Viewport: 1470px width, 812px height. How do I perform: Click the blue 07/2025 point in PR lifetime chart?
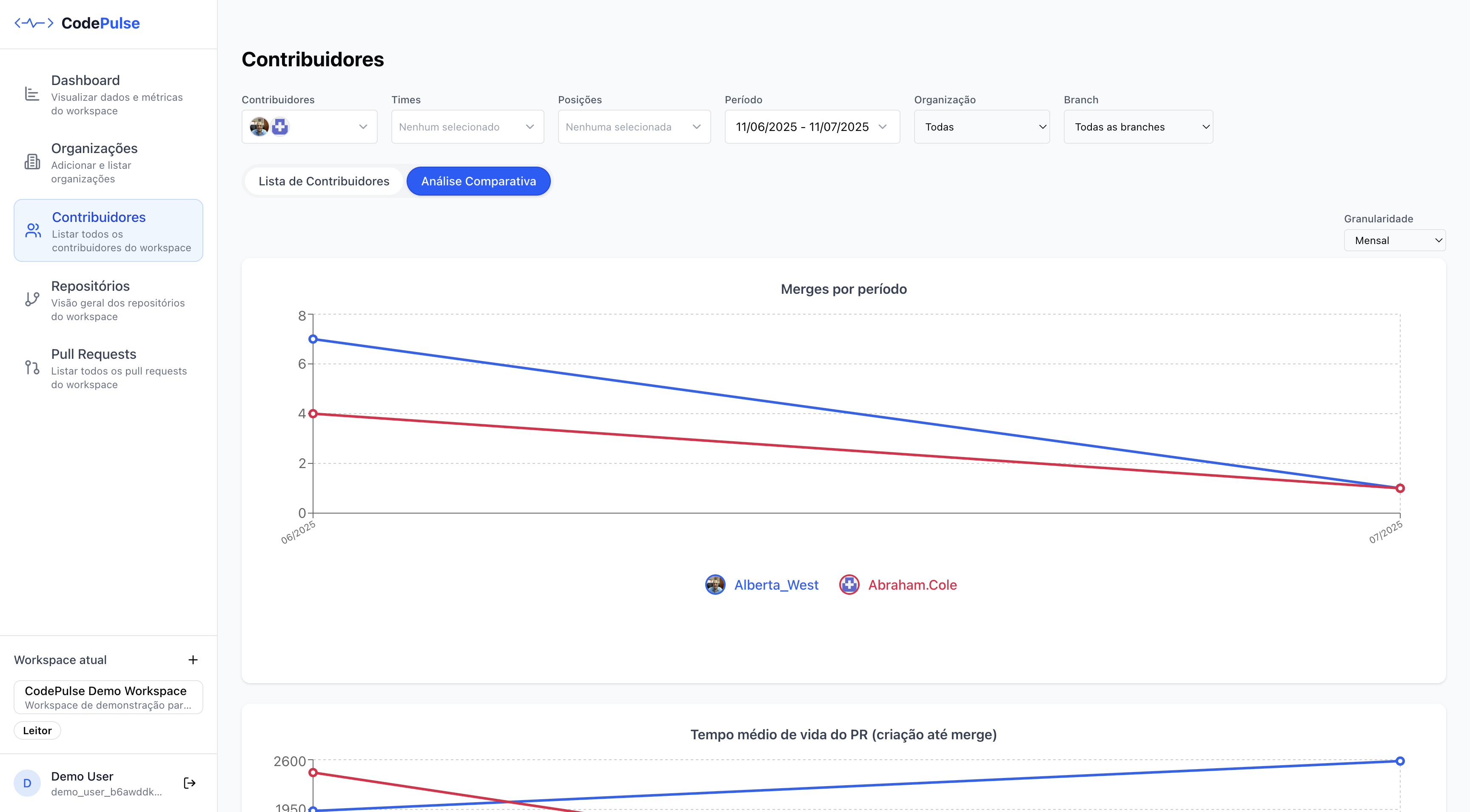click(1400, 761)
